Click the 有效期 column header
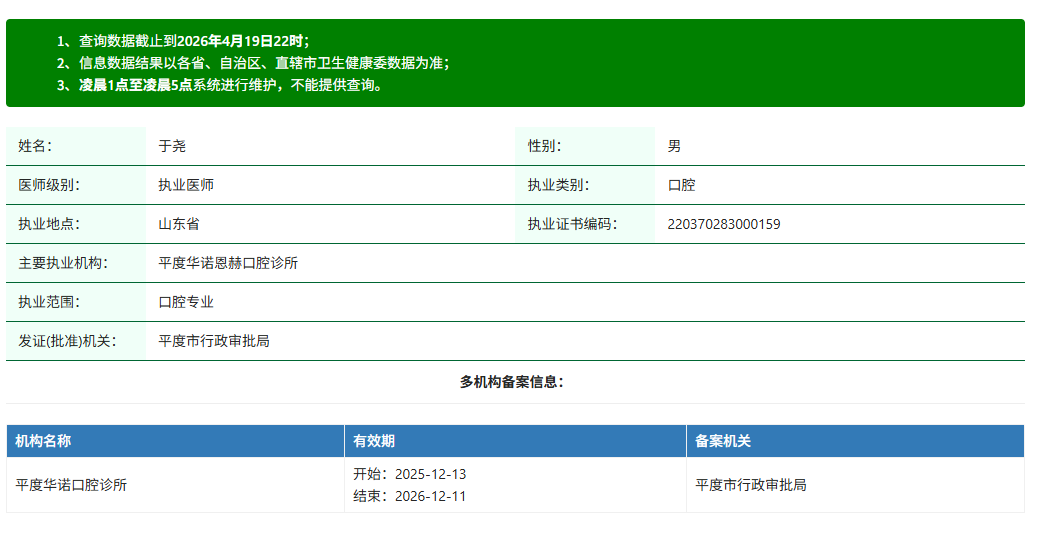This screenshot has width=1038, height=551. (374, 441)
